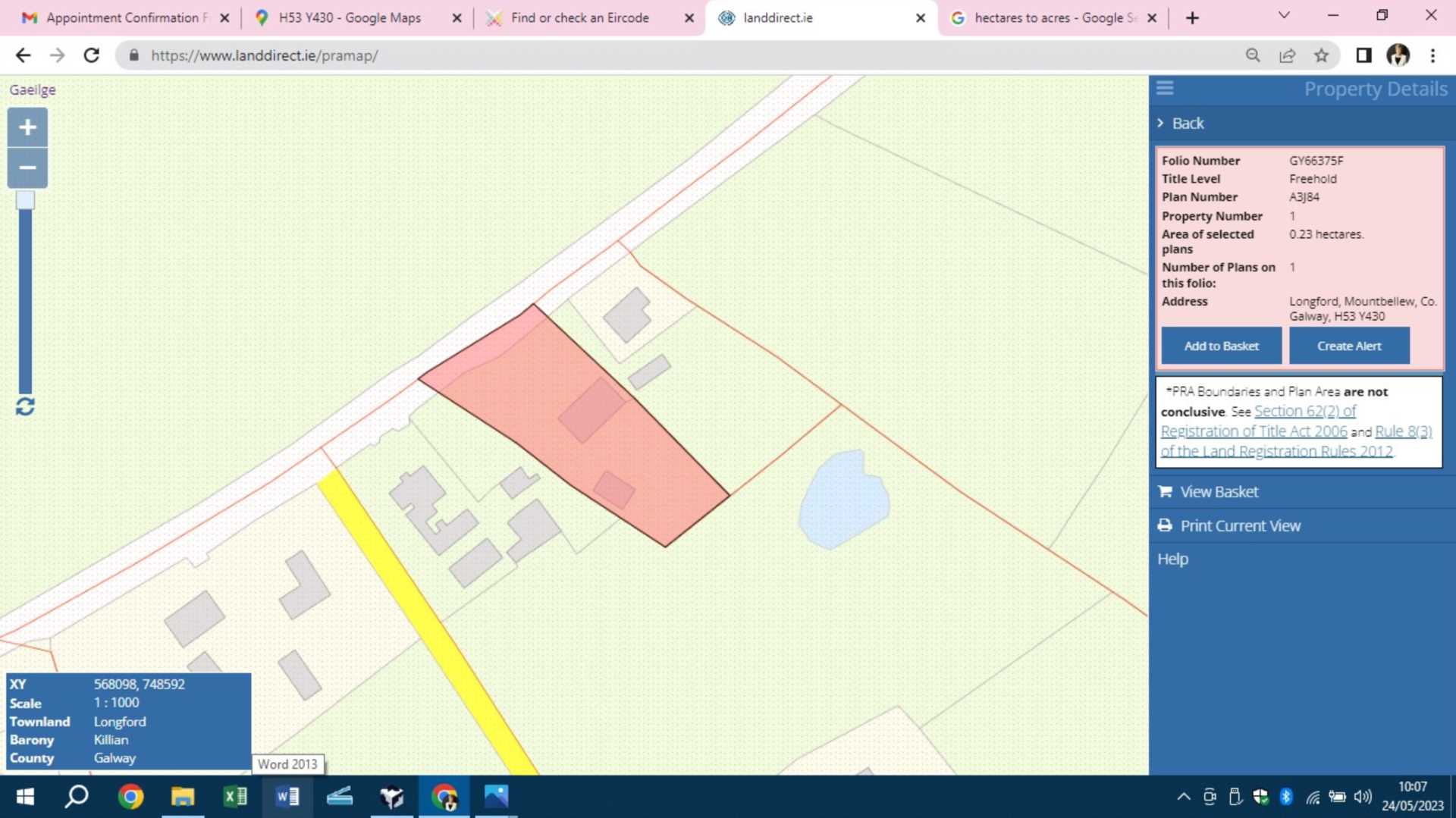Screen dimensions: 1456x818
Task: Collapse panel using the Back chevron
Action: (1161, 123)
